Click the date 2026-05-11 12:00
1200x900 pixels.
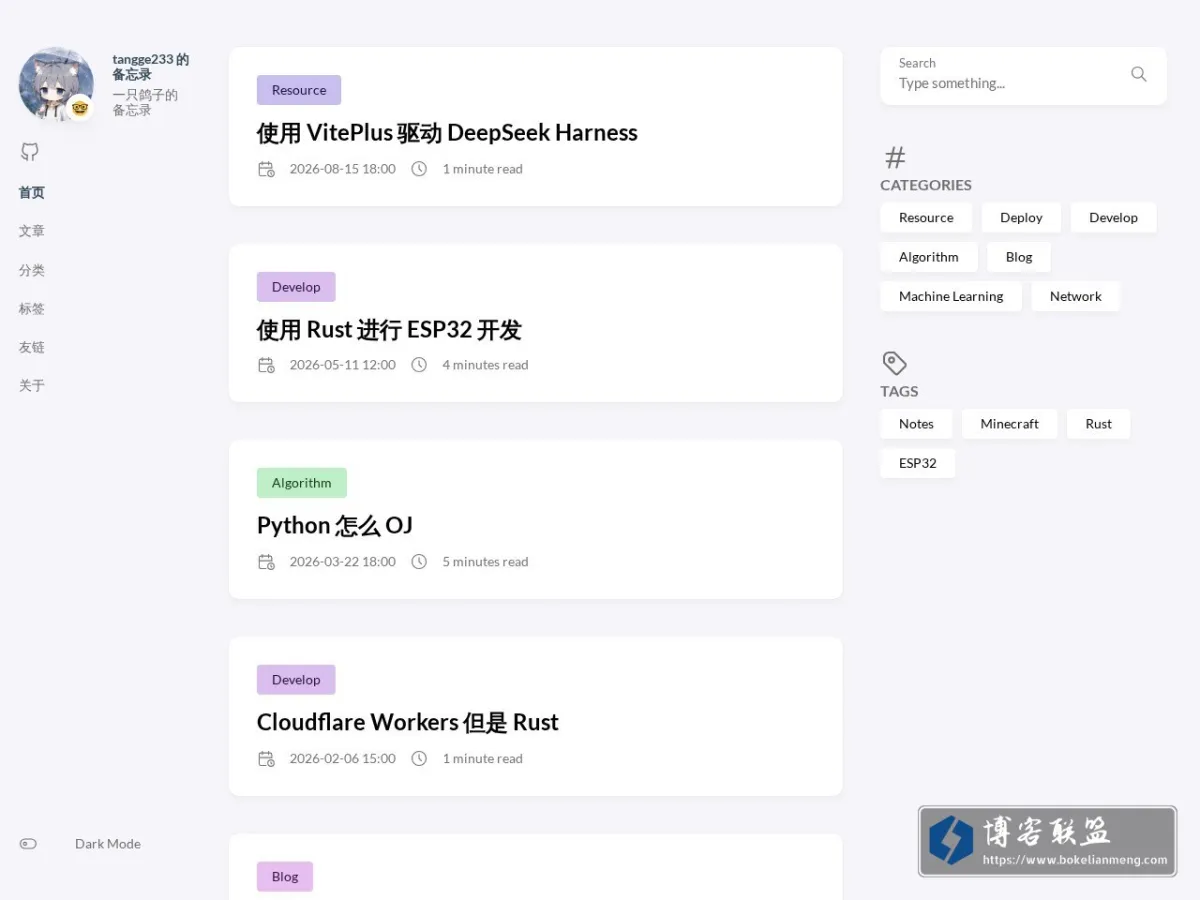coord(343,365)
